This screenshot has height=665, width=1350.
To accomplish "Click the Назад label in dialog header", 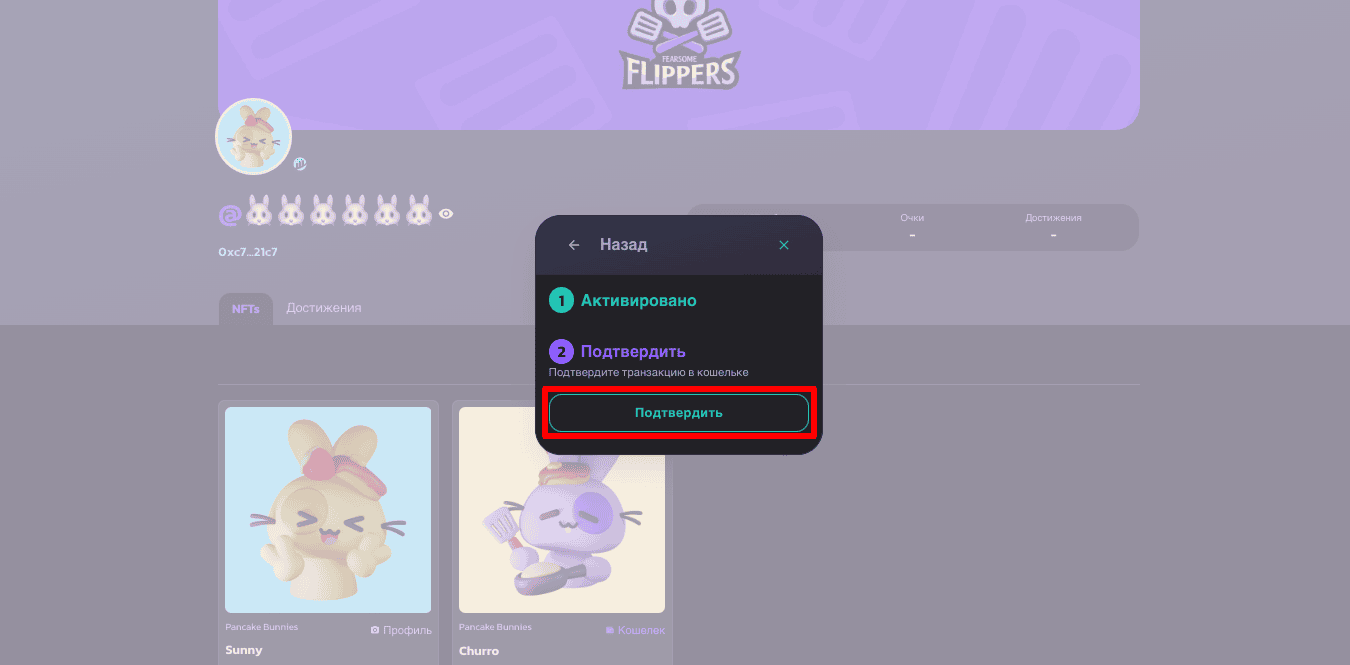I will coord(623,244).
